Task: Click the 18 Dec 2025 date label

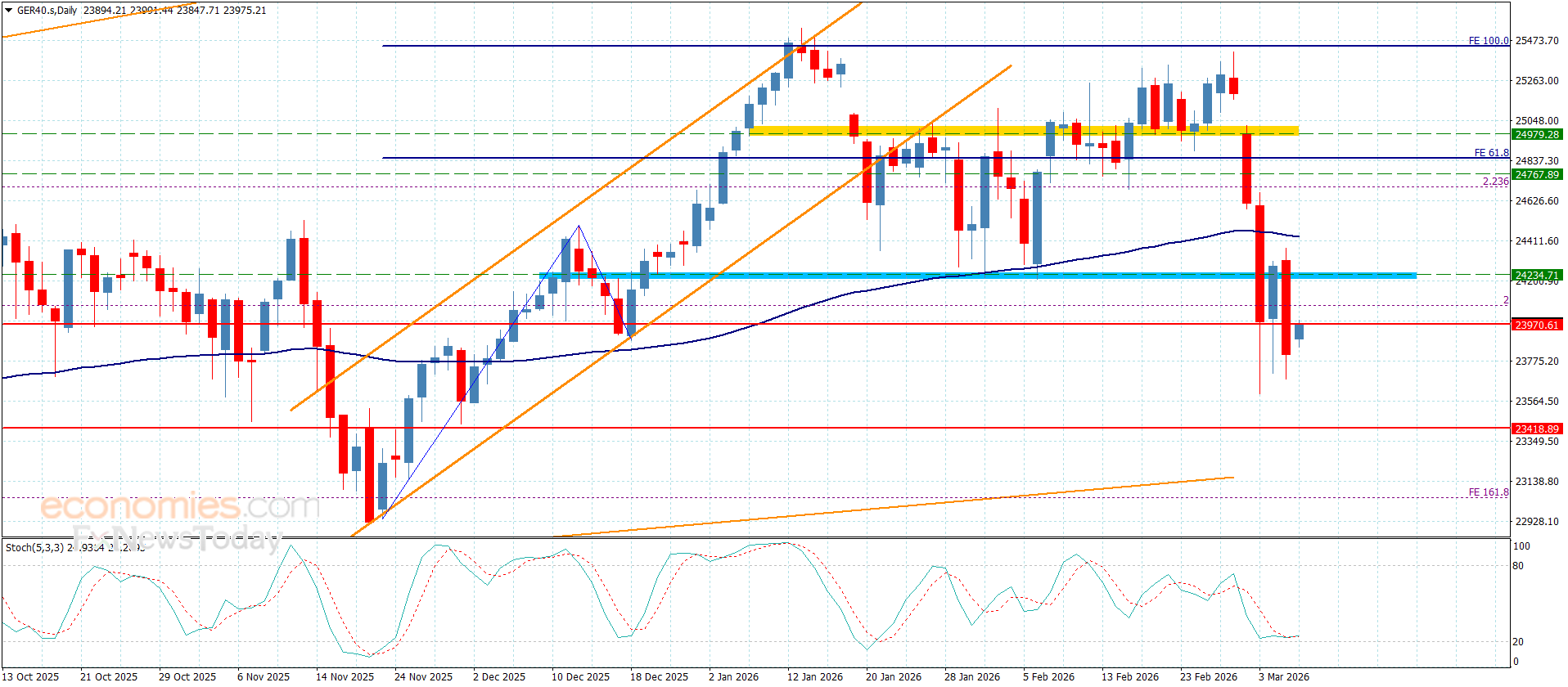Action: tap(659, 676)
